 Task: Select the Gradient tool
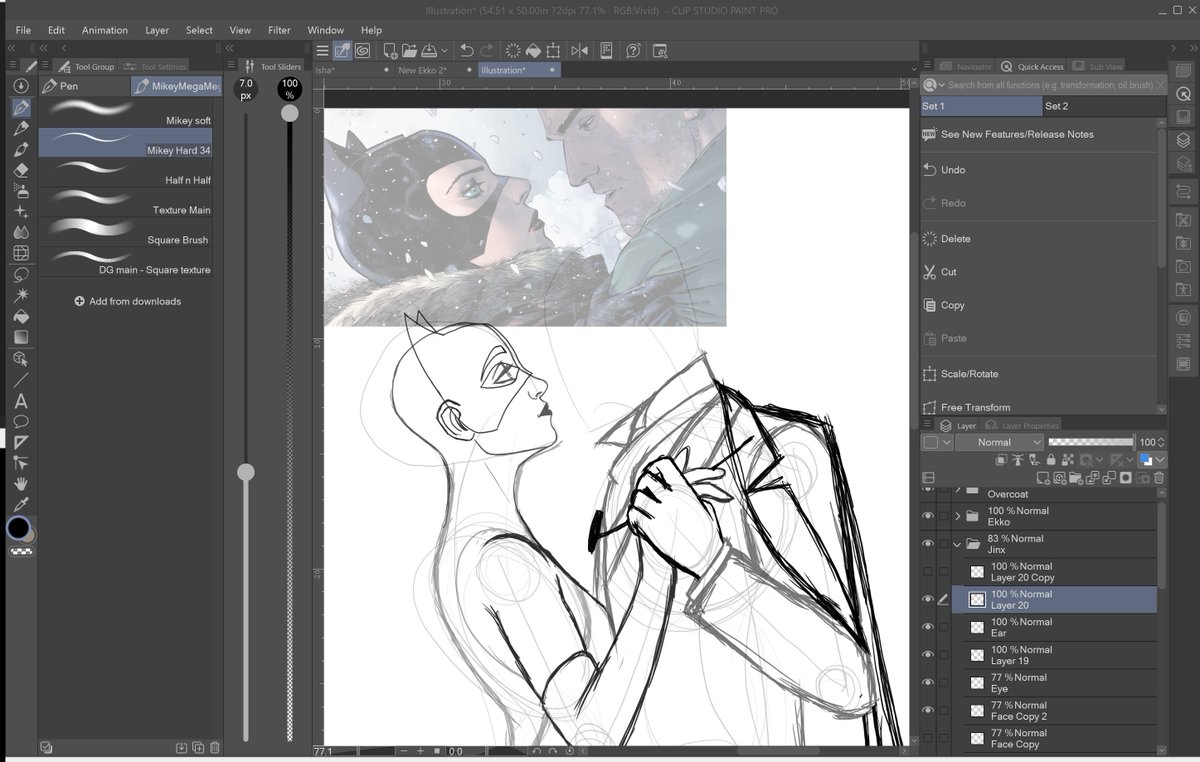pos(20,337)
